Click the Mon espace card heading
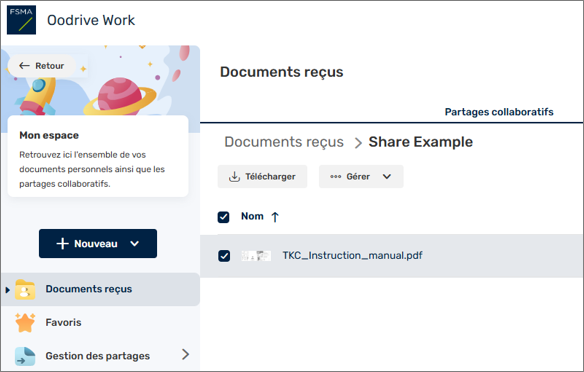Screen dimensions: 584x372 click(x=49, y=135)
